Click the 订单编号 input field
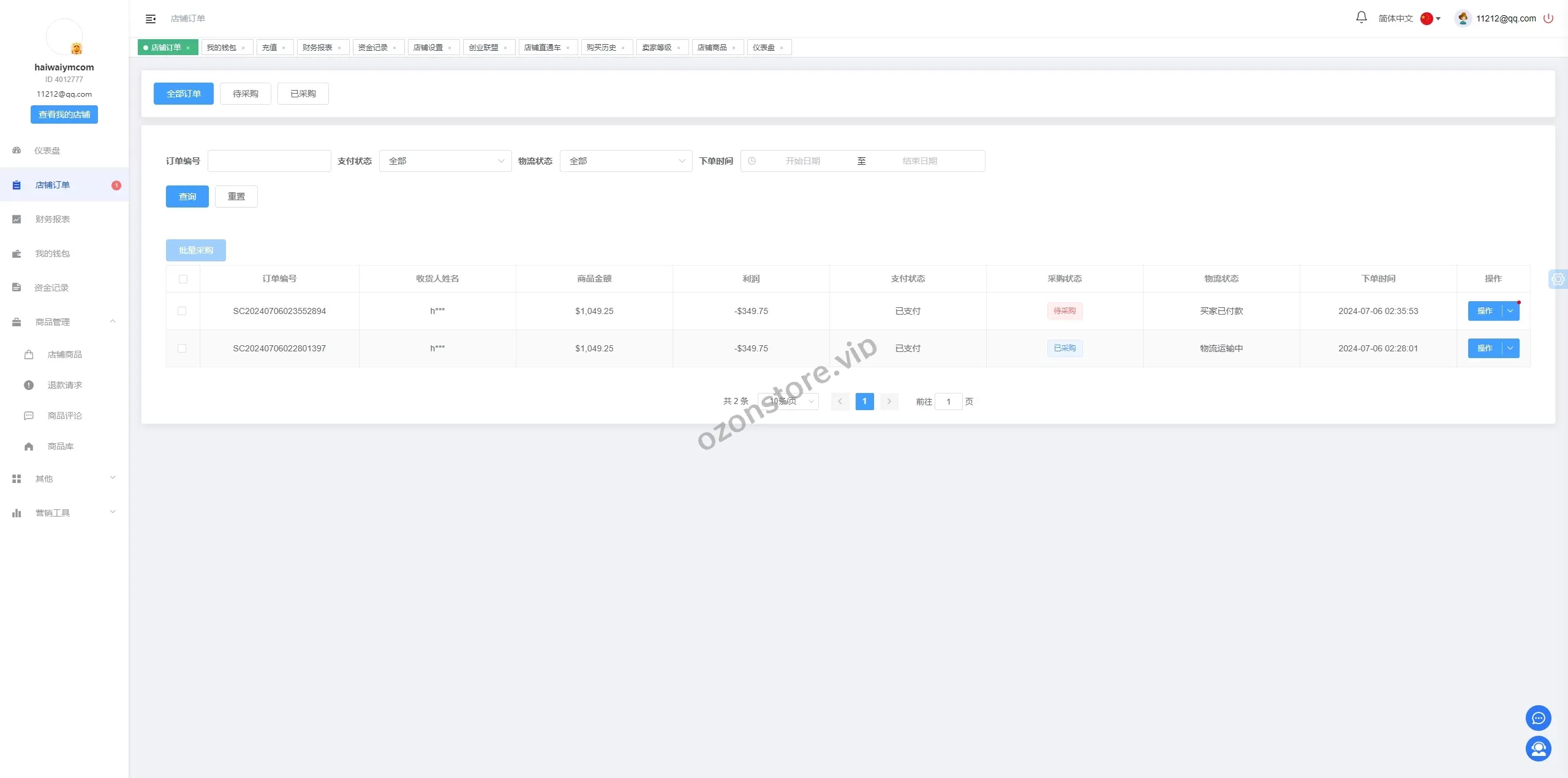Image resolution: width=1568 pixels, height=778 pixels. coord(269,161)
